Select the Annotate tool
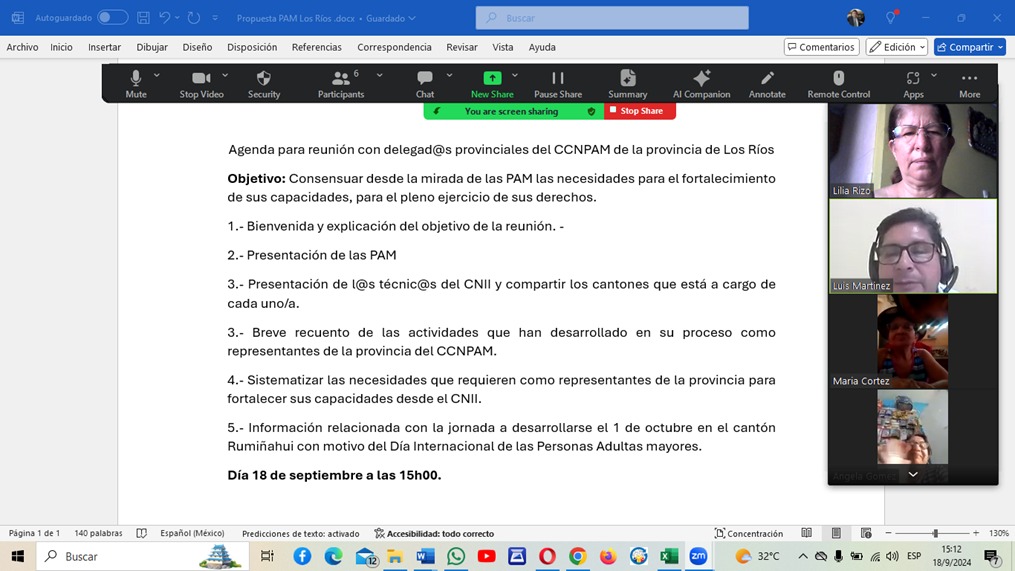1015x571 pixels. coord(767,84)
